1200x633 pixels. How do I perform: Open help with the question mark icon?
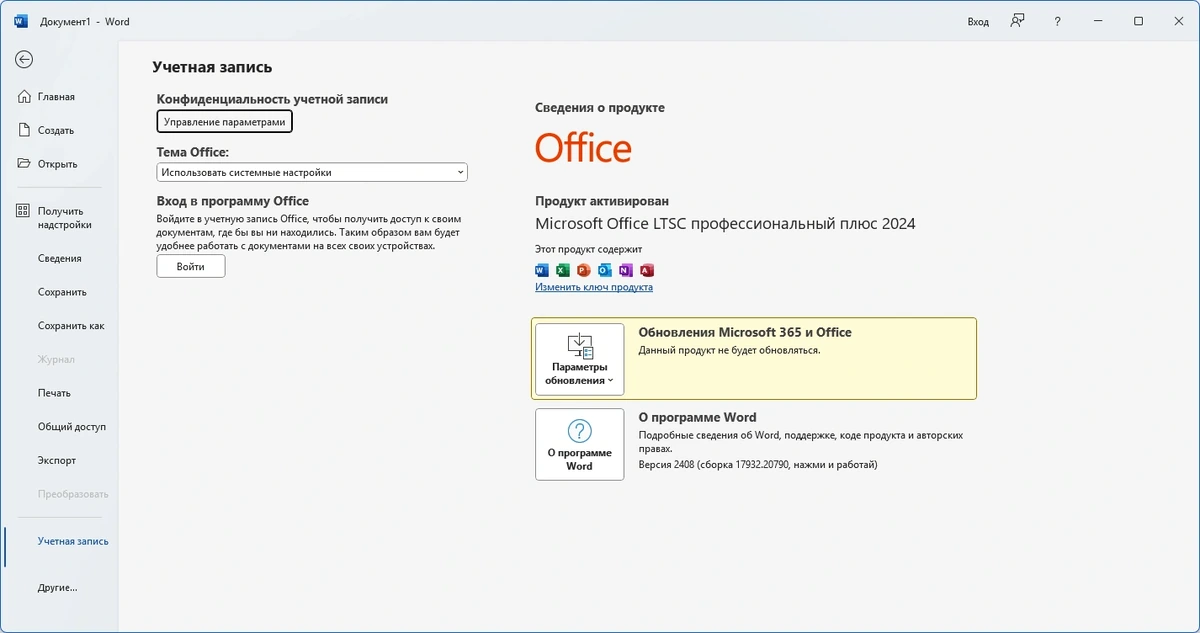tap(1058, 21)
